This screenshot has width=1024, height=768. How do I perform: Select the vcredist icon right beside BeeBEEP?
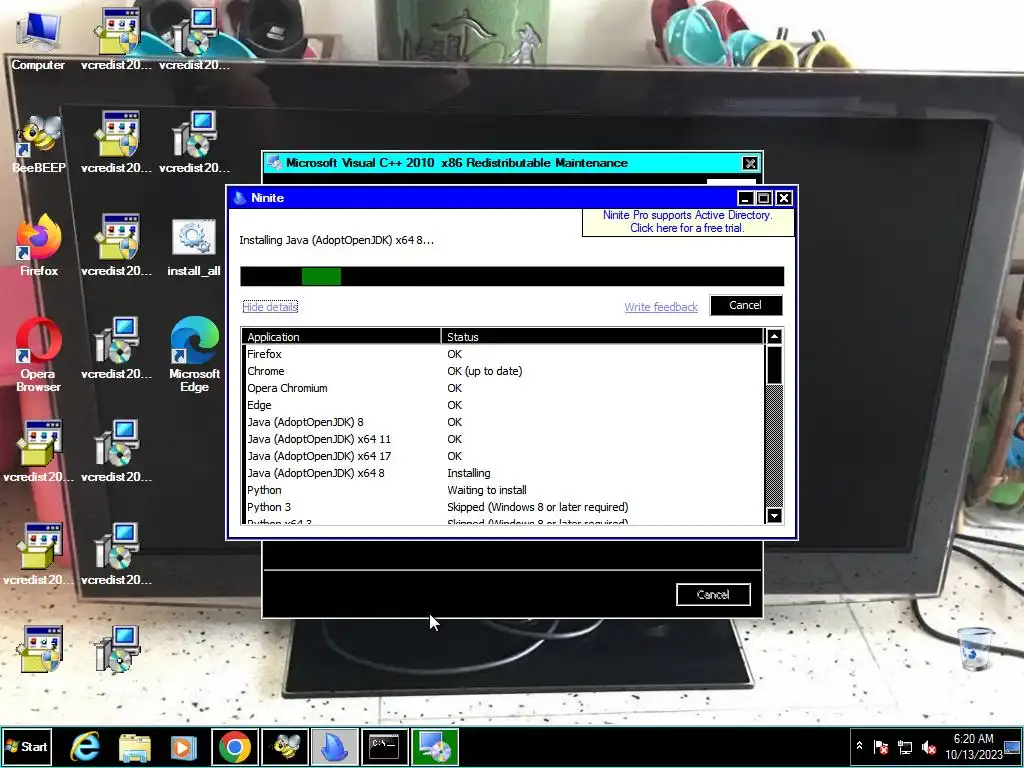116,144
